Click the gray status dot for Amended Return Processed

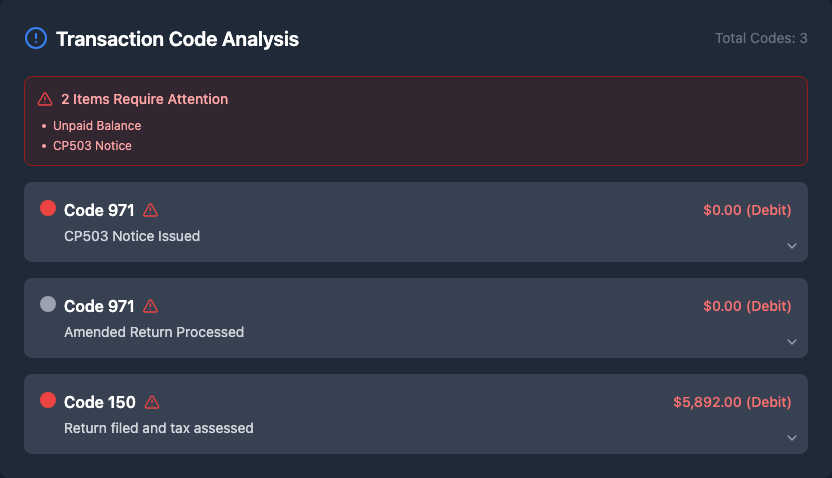[x=48, y=305]
